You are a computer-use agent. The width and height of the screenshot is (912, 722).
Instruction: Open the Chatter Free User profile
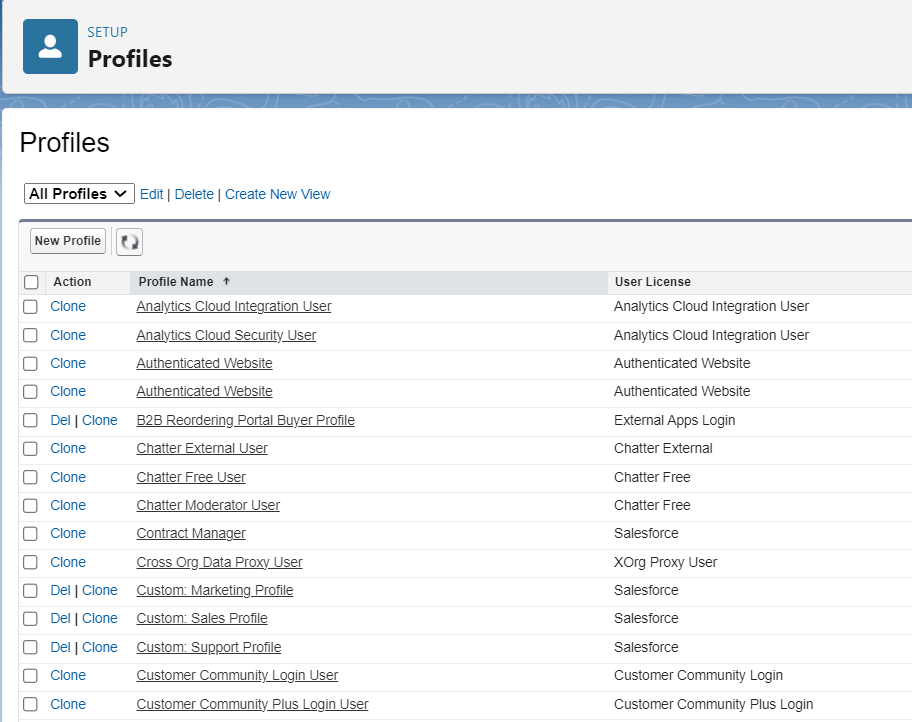click(x=191, y=477)
